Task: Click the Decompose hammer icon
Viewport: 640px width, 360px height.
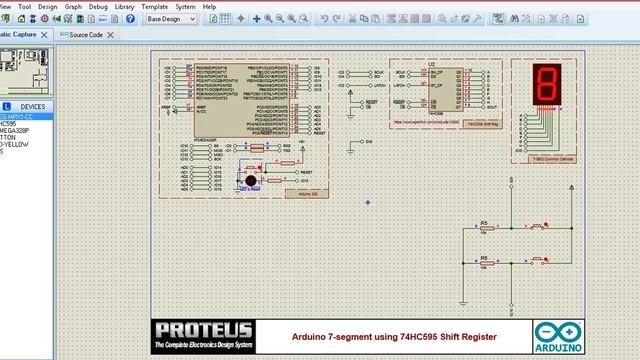Action: (x=477, y=19)
